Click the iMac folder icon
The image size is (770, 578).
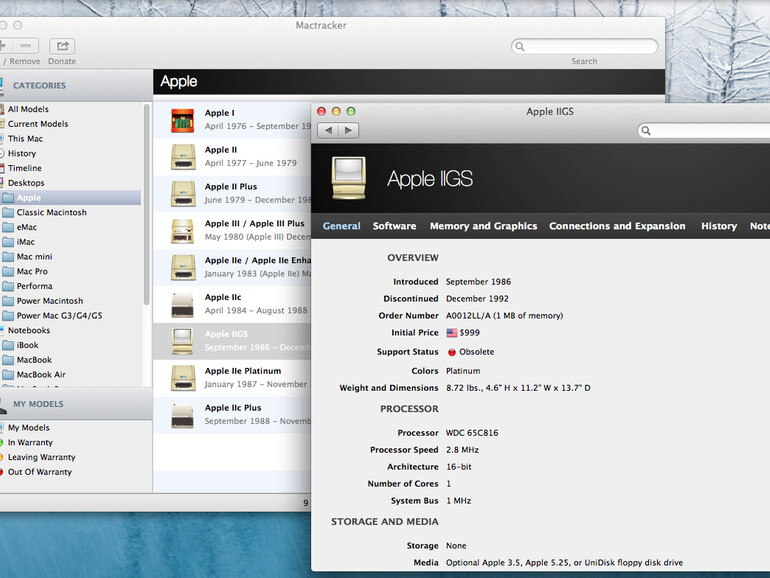(8, 242)
